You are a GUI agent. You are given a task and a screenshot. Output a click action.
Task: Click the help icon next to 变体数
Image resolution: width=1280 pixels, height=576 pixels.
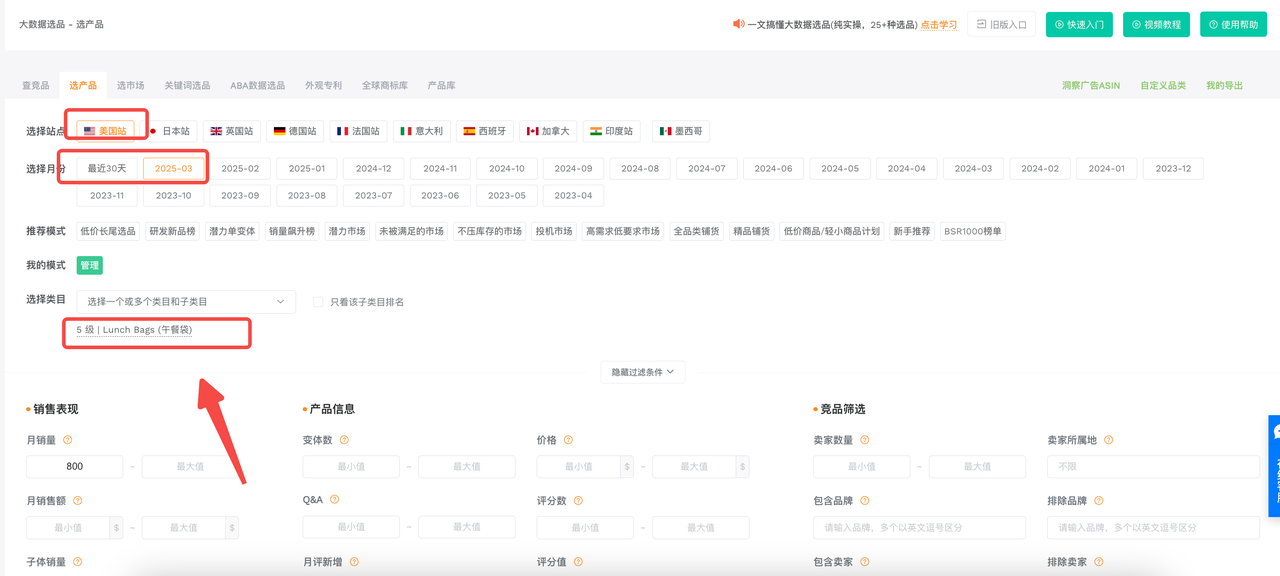pyautogui.click(x=344, y=440)
